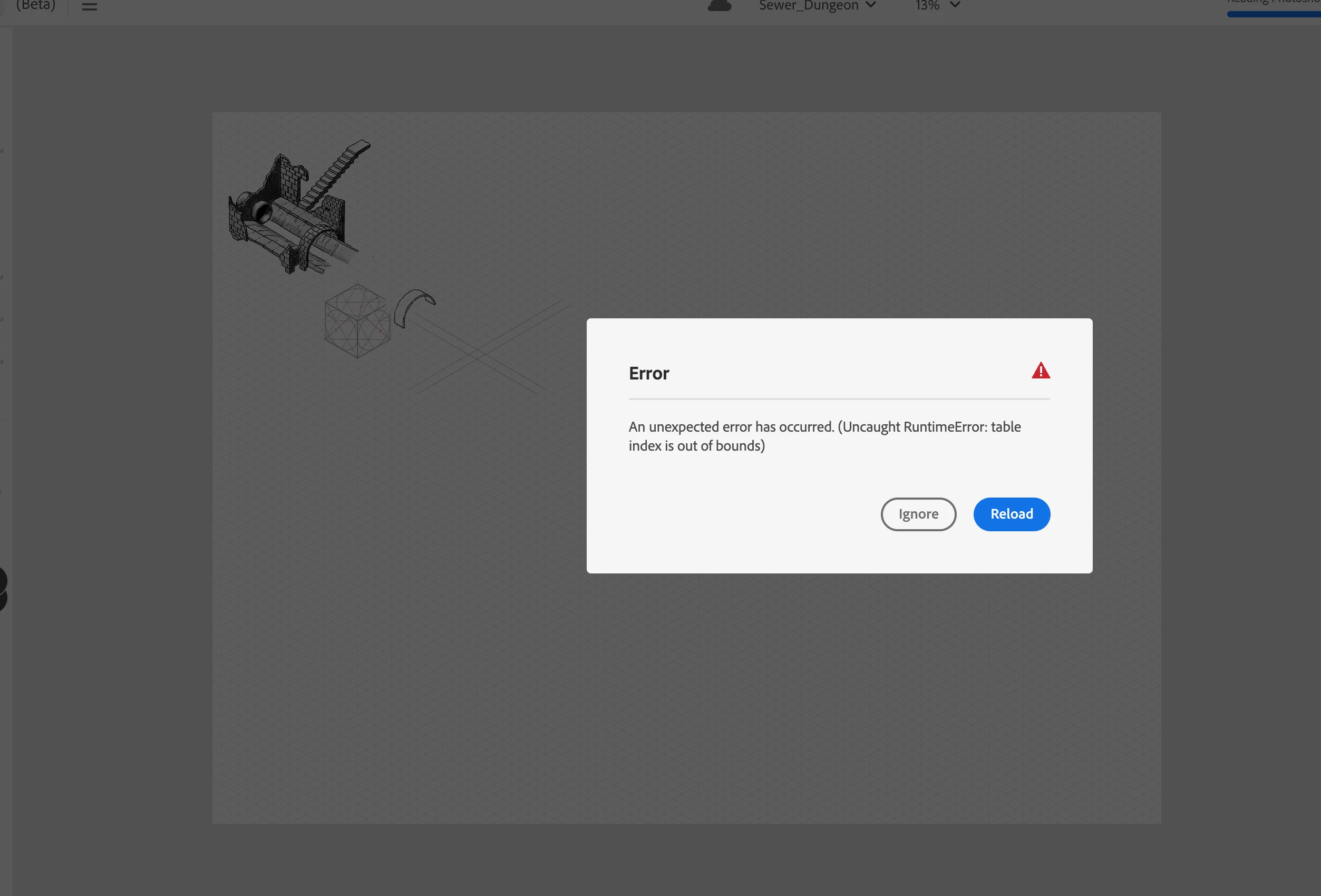The image size is (1321, 896).
Task: Open the Sewer_Dungeon document name dropdown
Action: [808, 6]
